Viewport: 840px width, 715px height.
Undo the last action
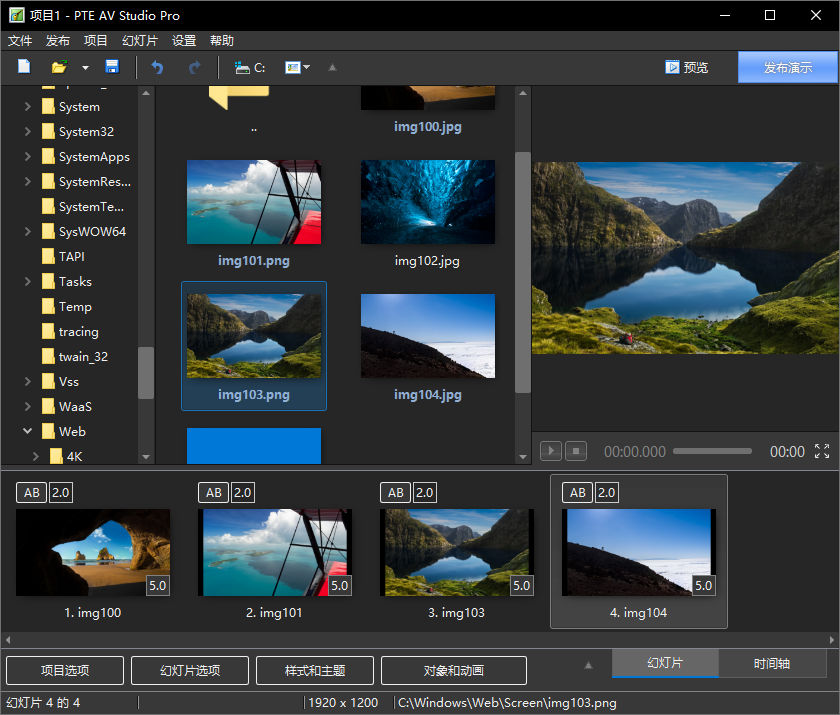(157, 67)
